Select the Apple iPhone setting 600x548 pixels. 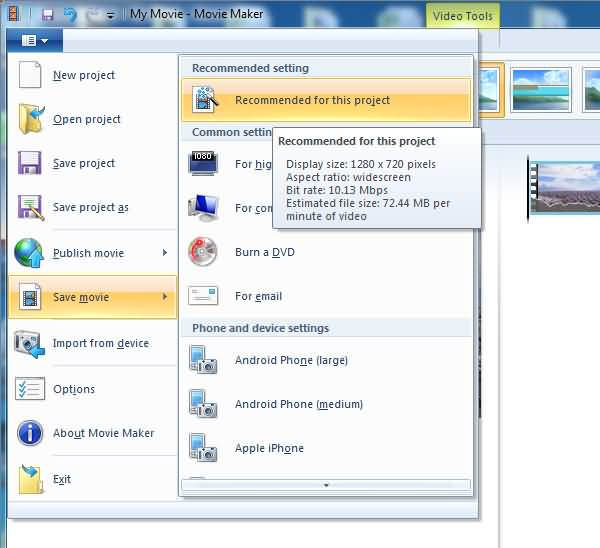(269, 448)
